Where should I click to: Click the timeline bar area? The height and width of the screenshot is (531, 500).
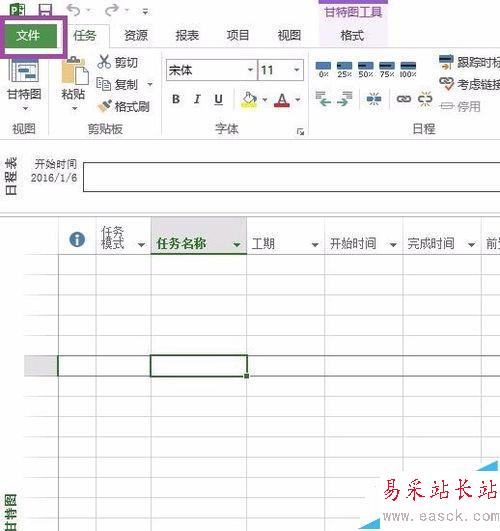[x=291, y=177]
